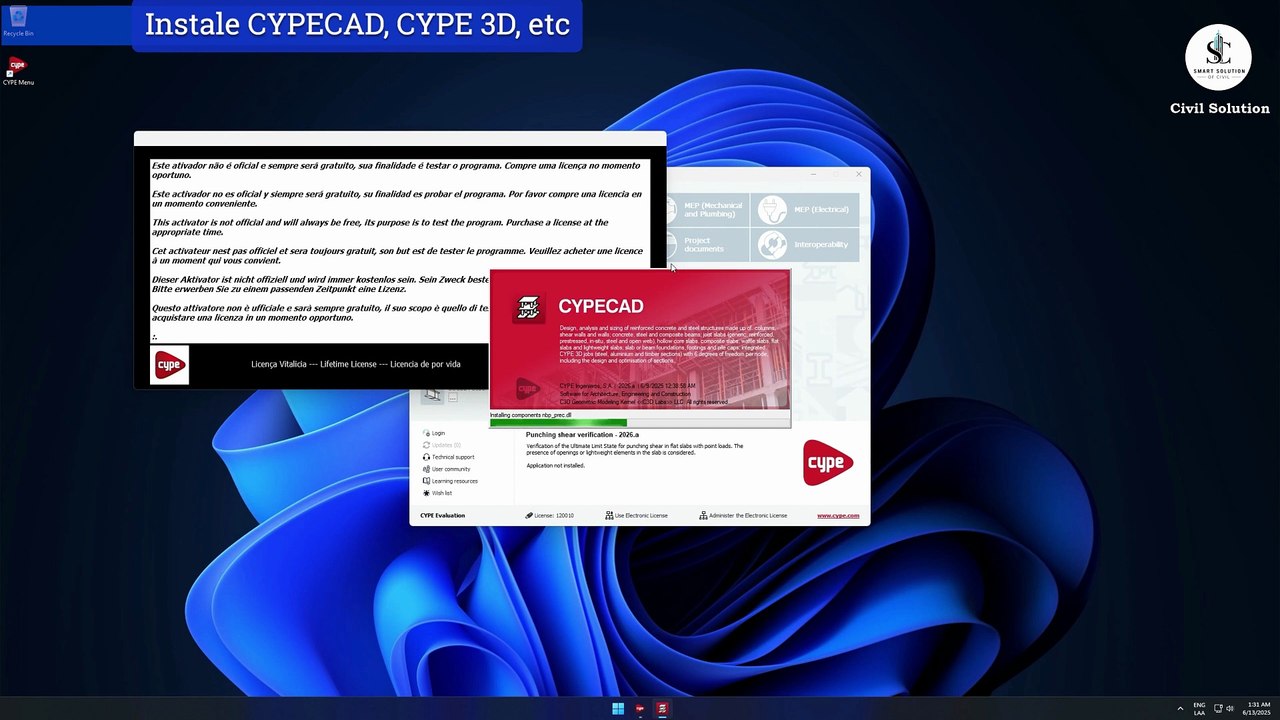The image size is (1280, 720).
Task: Click the Login person icon
Action: coord(426,433)
